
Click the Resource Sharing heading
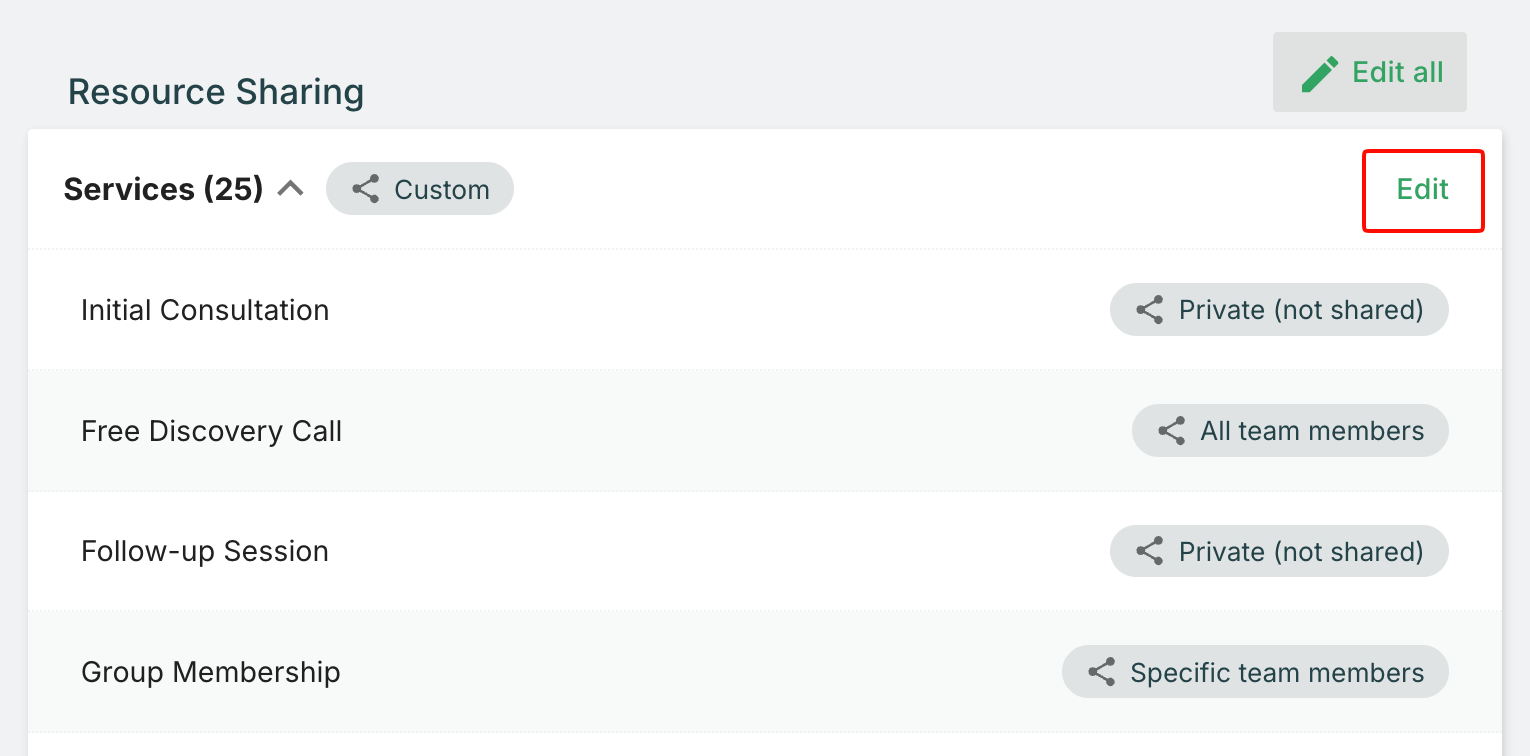tap(216, 92)
